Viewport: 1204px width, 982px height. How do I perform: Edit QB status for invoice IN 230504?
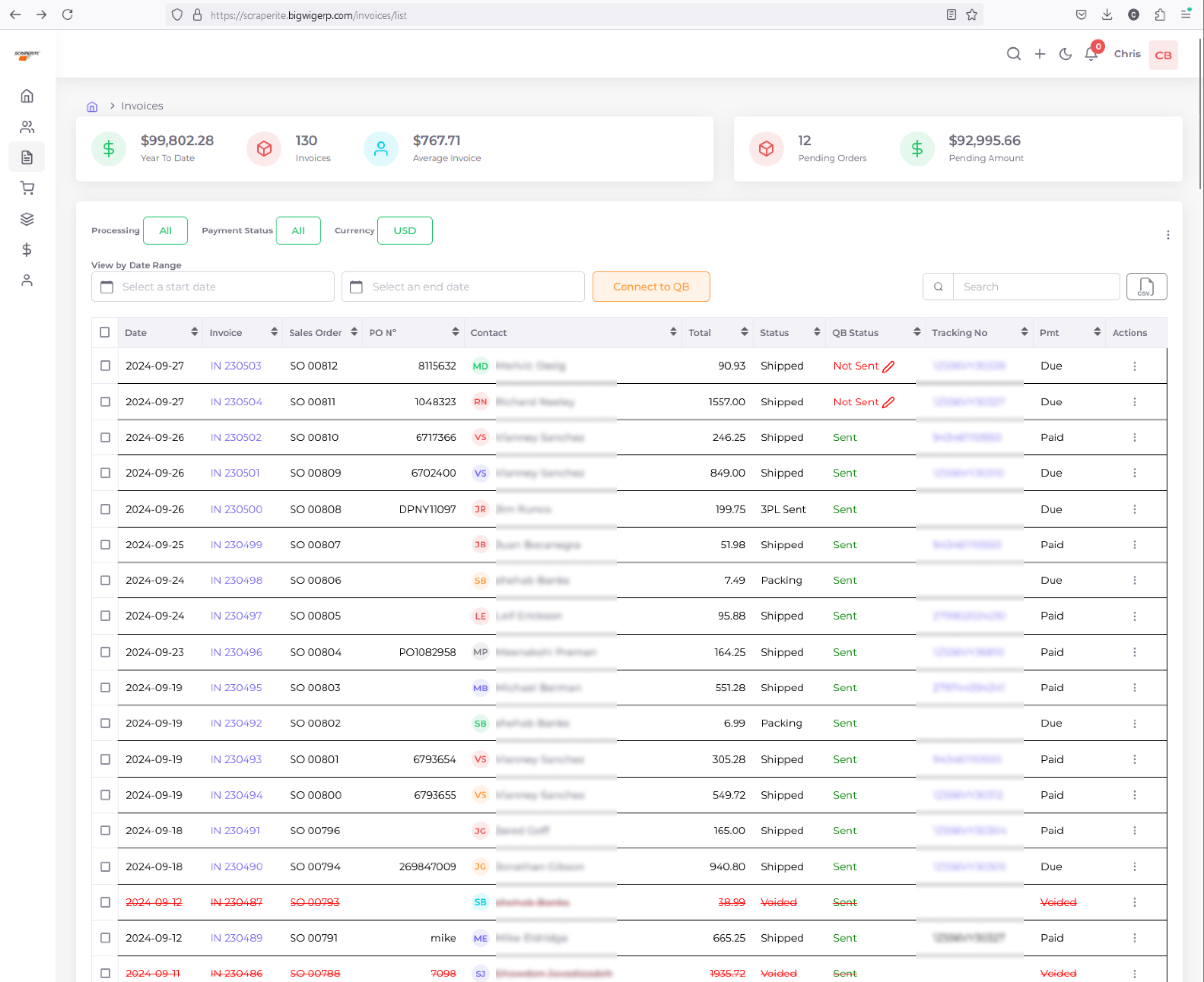pos(889,402)
